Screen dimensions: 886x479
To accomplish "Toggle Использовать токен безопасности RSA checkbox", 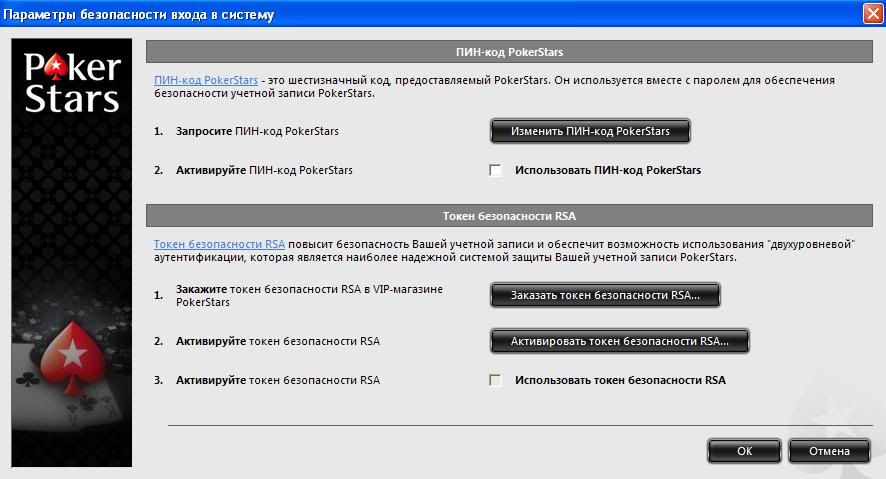I will [496, 380].
